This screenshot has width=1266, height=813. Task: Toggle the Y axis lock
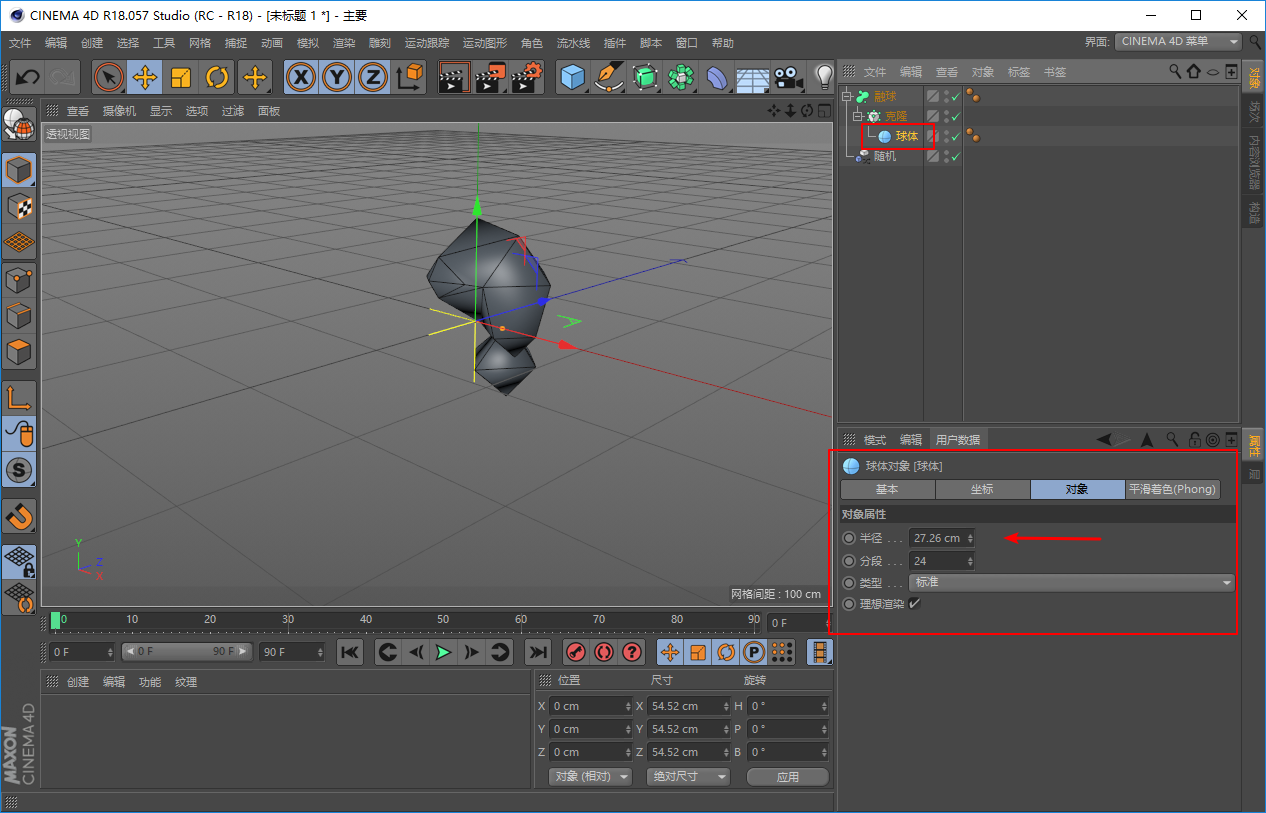click(x=337, y=77)
